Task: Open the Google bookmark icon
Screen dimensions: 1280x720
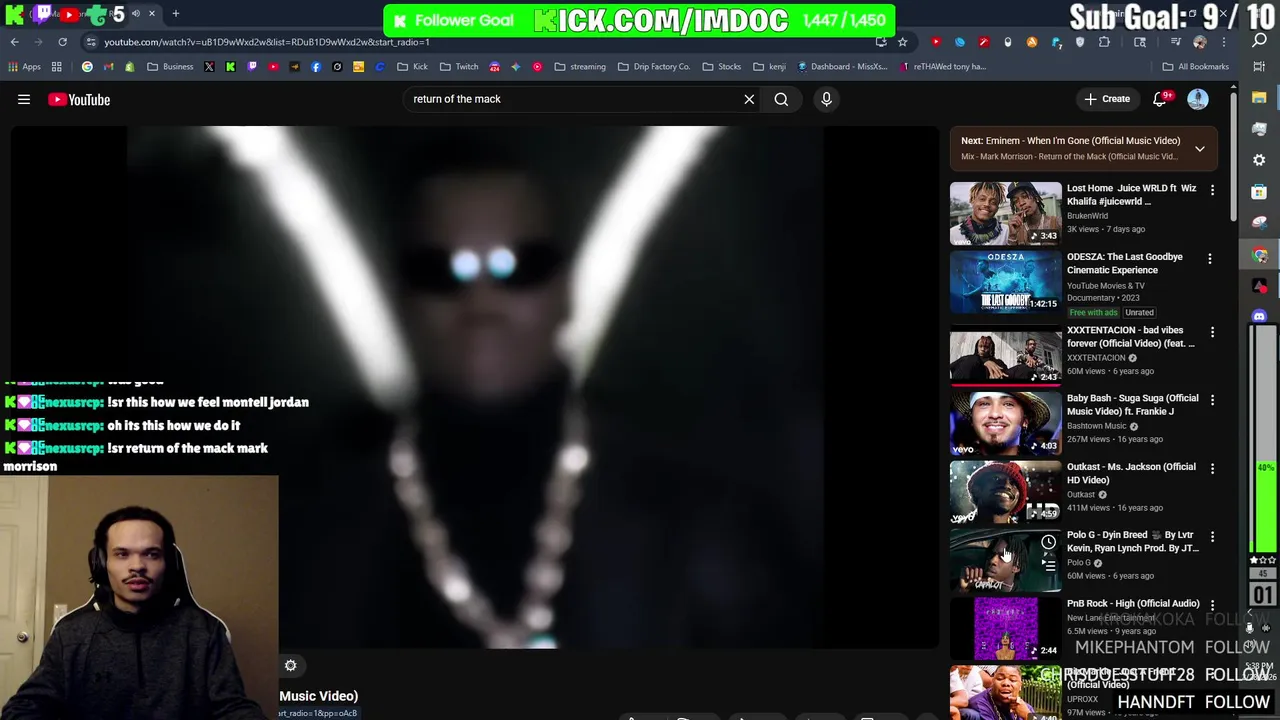Action: point(87,67)
